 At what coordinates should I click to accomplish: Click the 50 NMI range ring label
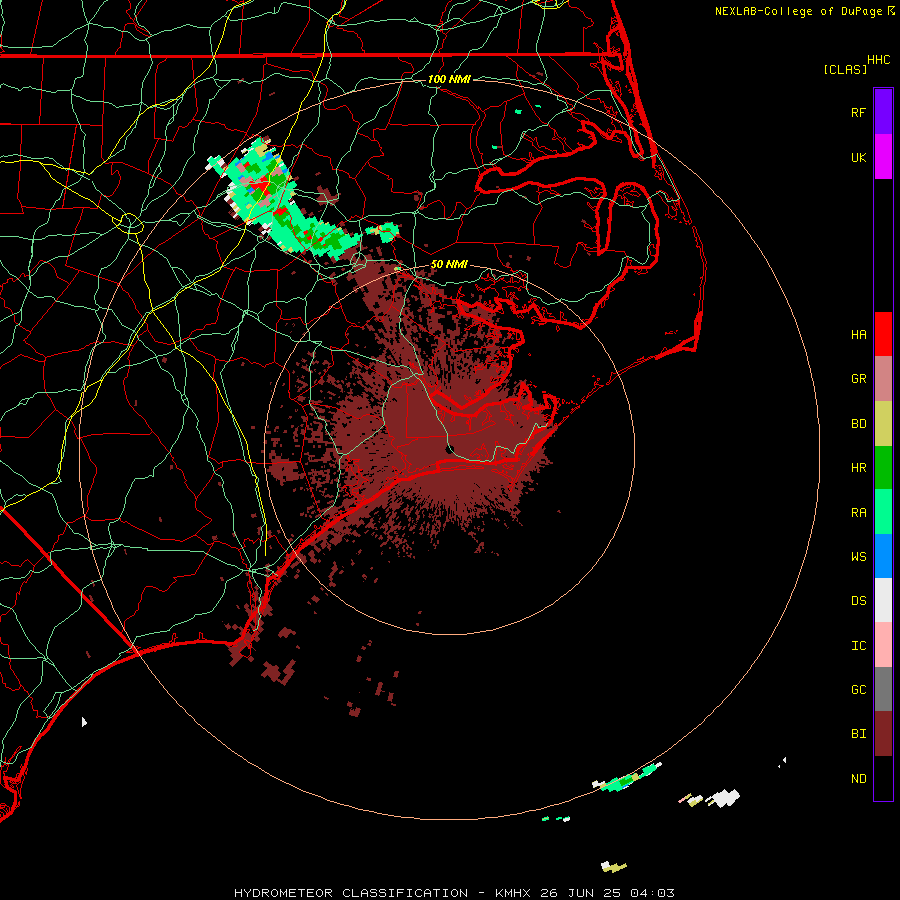tap(449, 264)
